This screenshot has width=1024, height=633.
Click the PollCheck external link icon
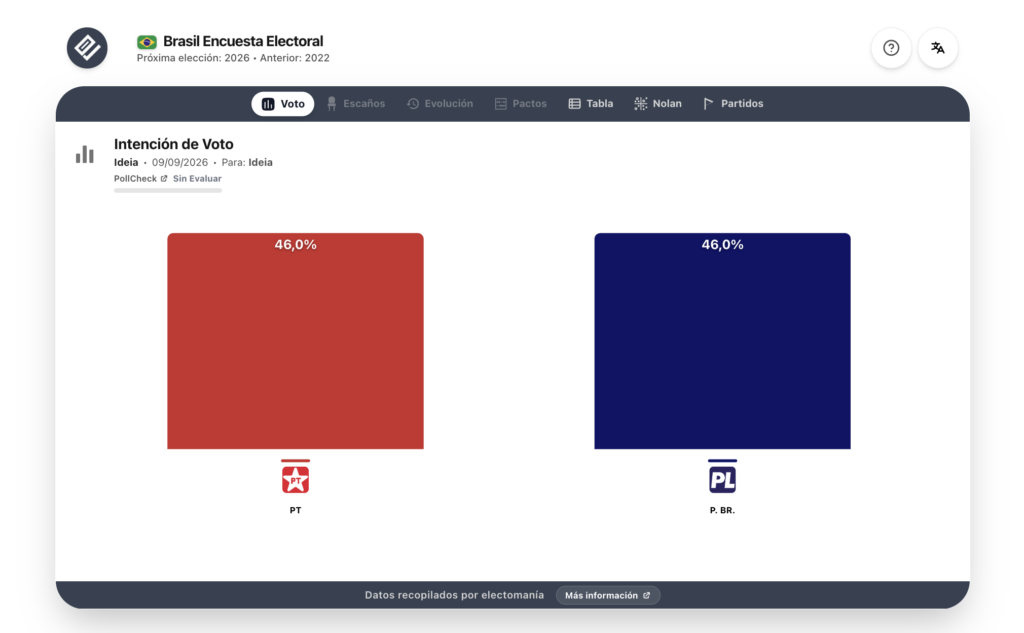click(164, 178)
